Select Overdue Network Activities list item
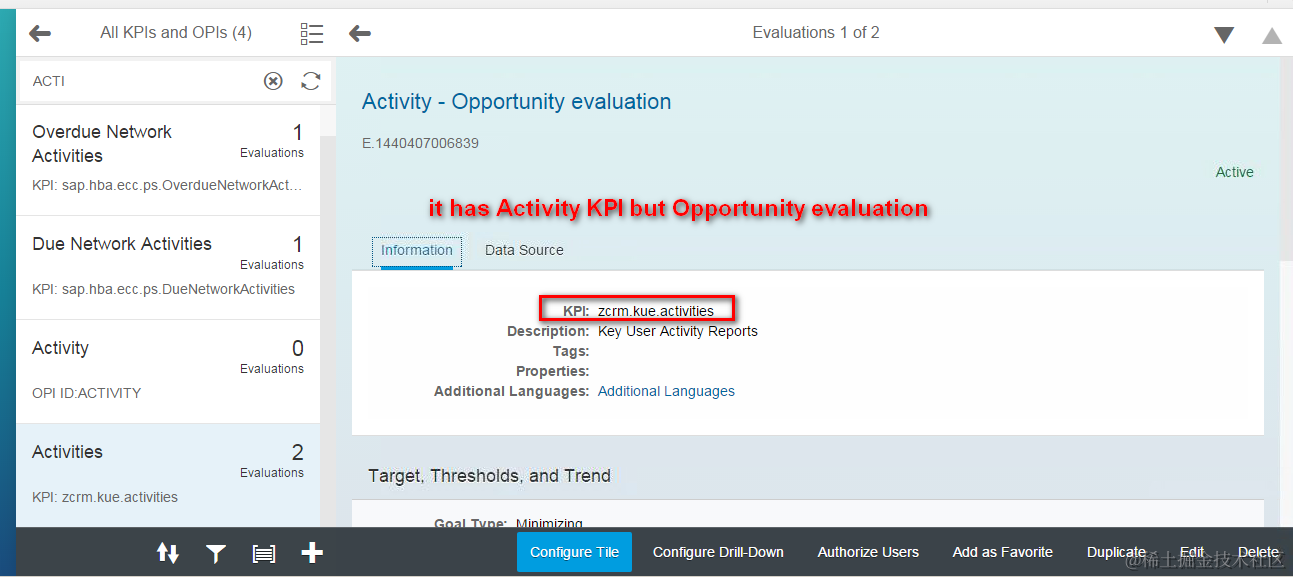The width and height of the screenshot is (1293, 578). 168,160
